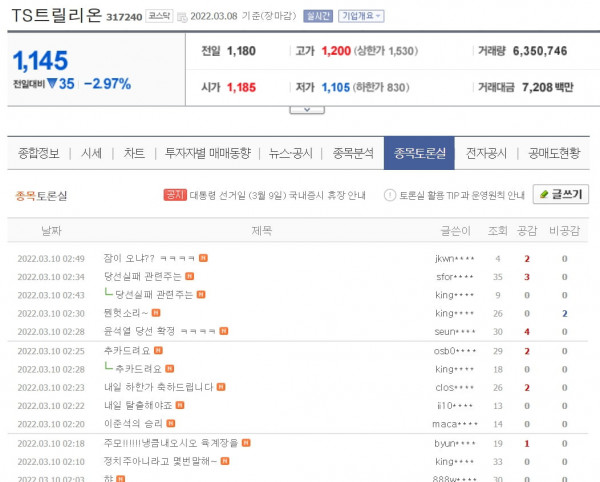Click the reply arrow icon before '추카드려요'

[x=108, y=368]
